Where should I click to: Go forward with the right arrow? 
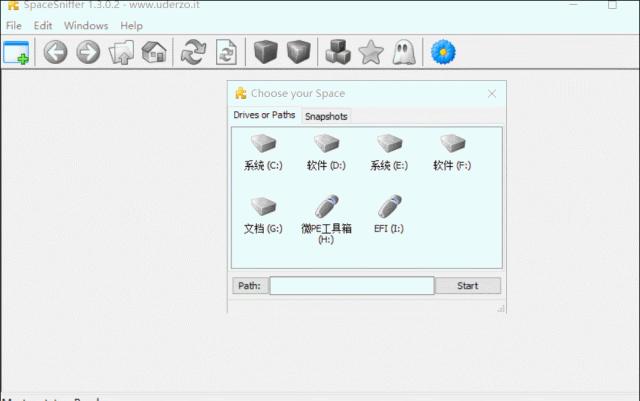[x=88, y=52]
